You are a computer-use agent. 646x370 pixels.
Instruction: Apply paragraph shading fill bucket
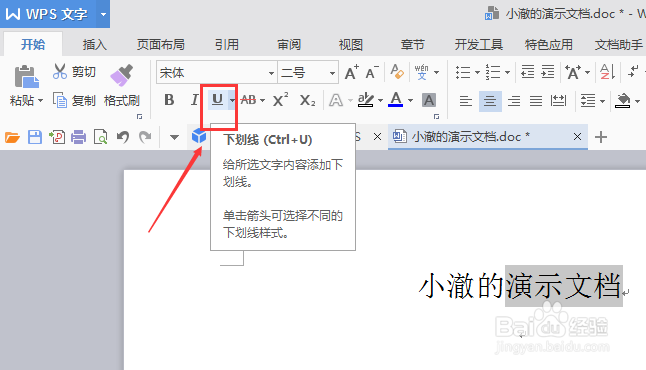623,101
